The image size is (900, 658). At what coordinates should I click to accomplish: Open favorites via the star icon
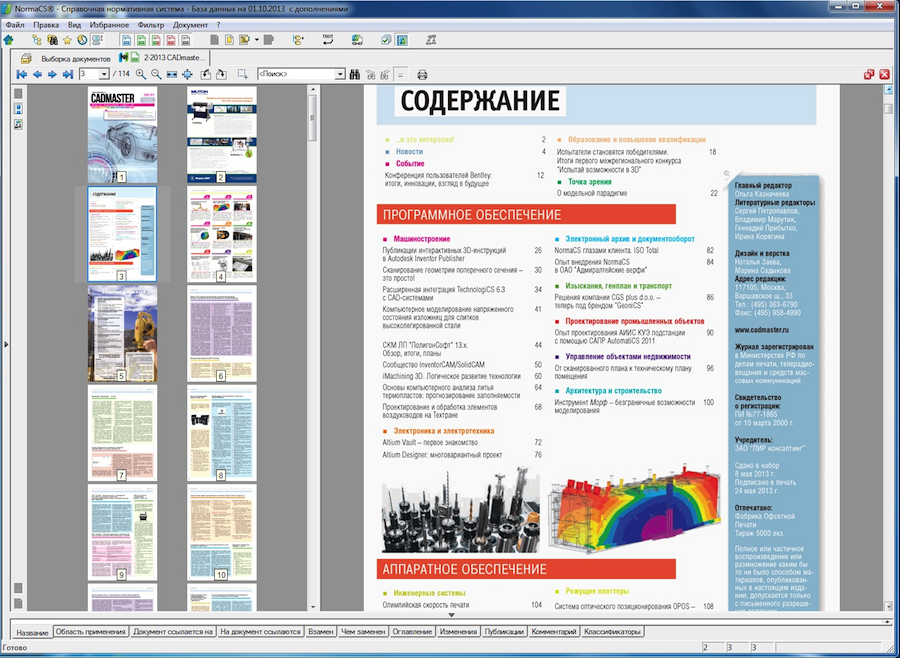[x=67, y=40]
